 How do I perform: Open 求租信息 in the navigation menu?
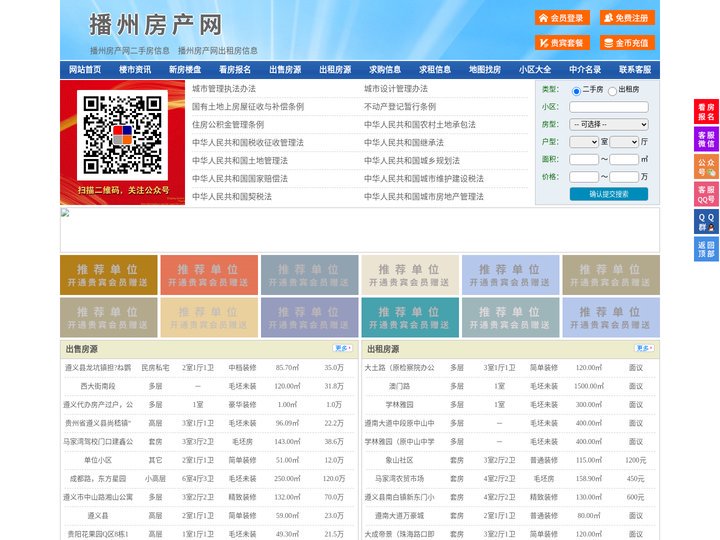coord(435,70)
